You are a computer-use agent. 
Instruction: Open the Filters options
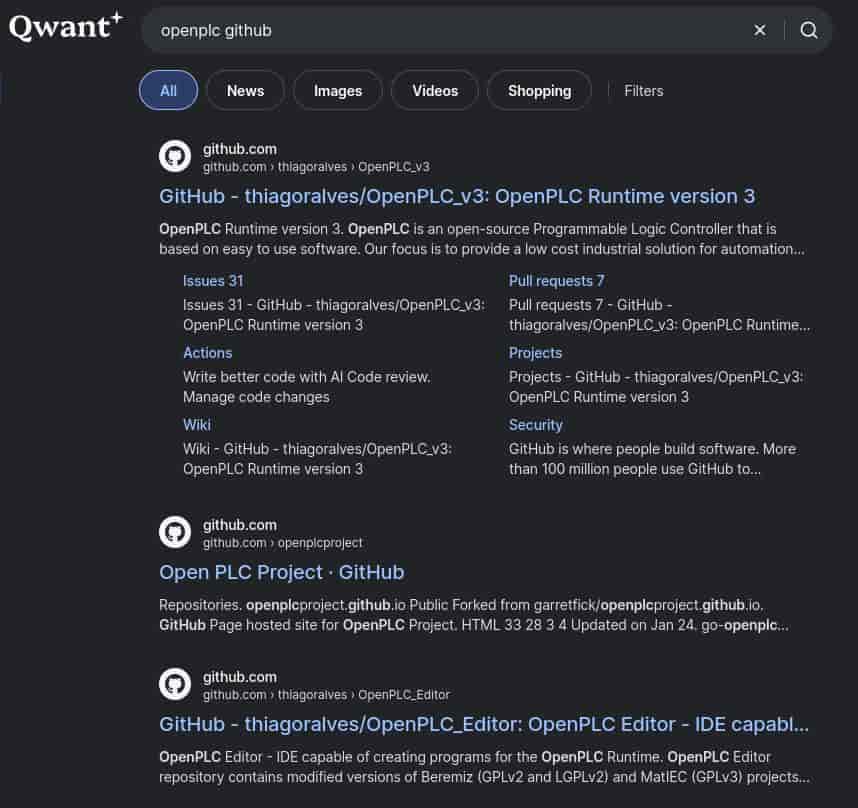pos(644,91)
